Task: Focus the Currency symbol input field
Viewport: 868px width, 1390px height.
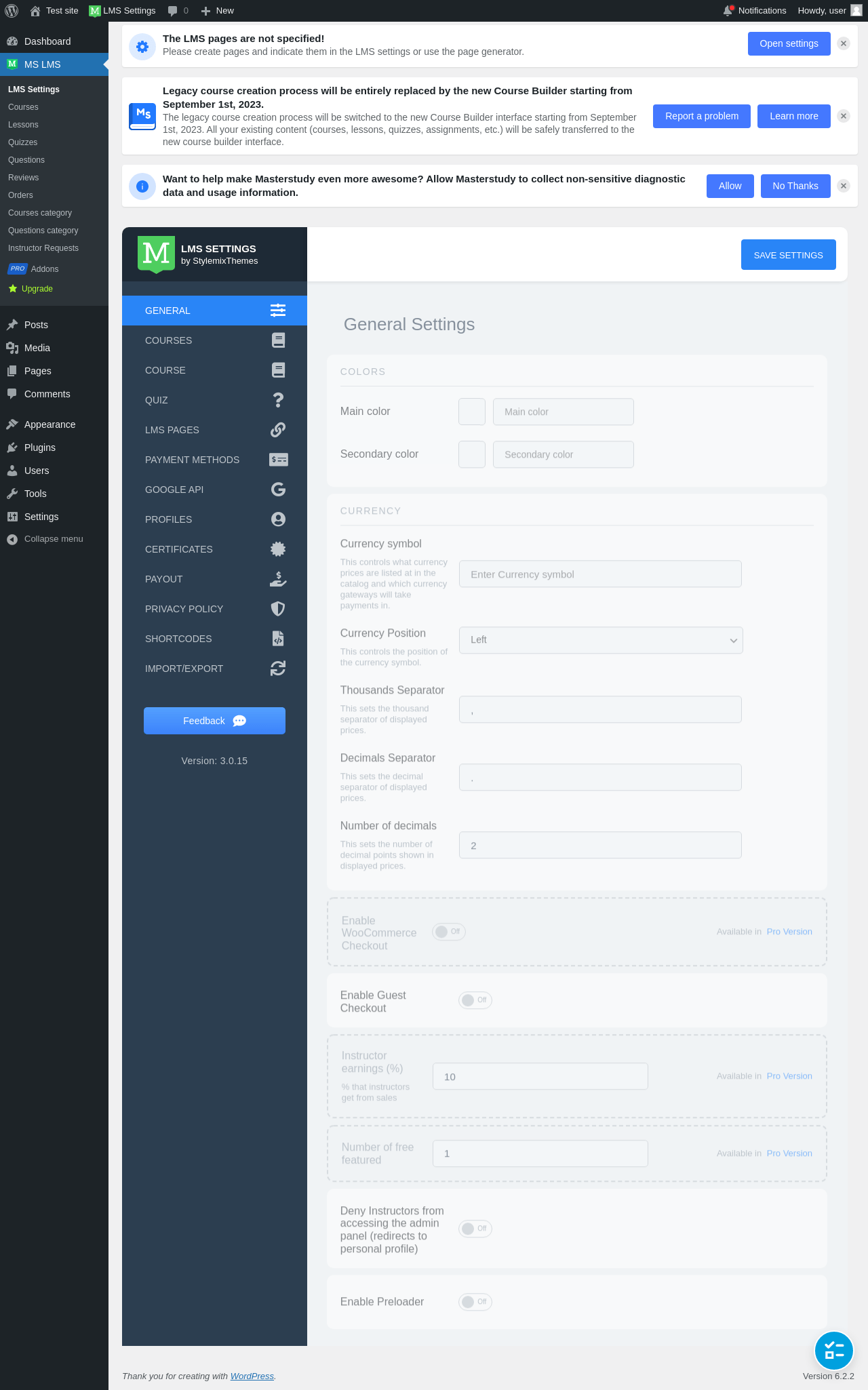Action: coord(600,574)
